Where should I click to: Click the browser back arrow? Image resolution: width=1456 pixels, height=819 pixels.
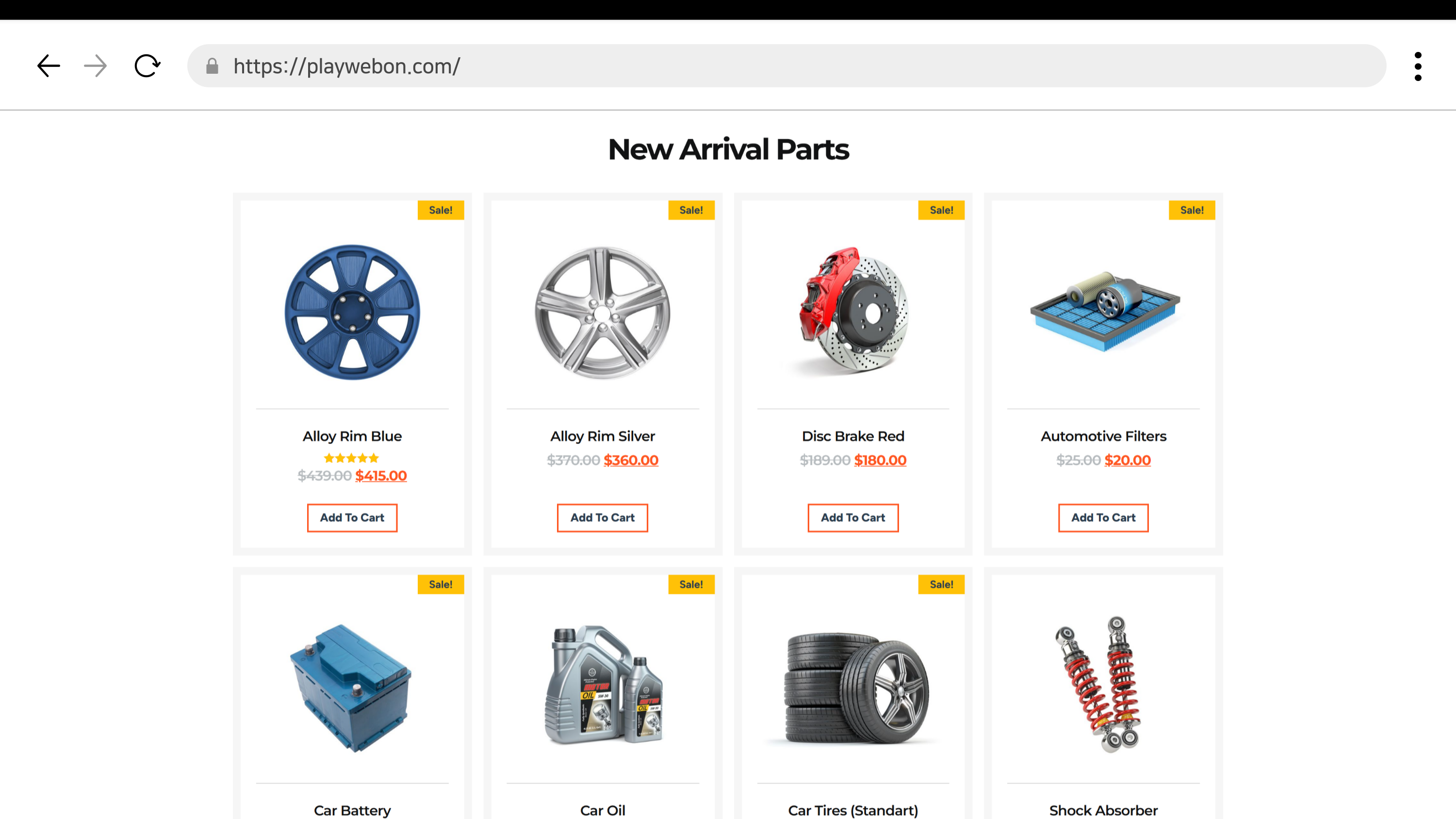click(49, 66)
